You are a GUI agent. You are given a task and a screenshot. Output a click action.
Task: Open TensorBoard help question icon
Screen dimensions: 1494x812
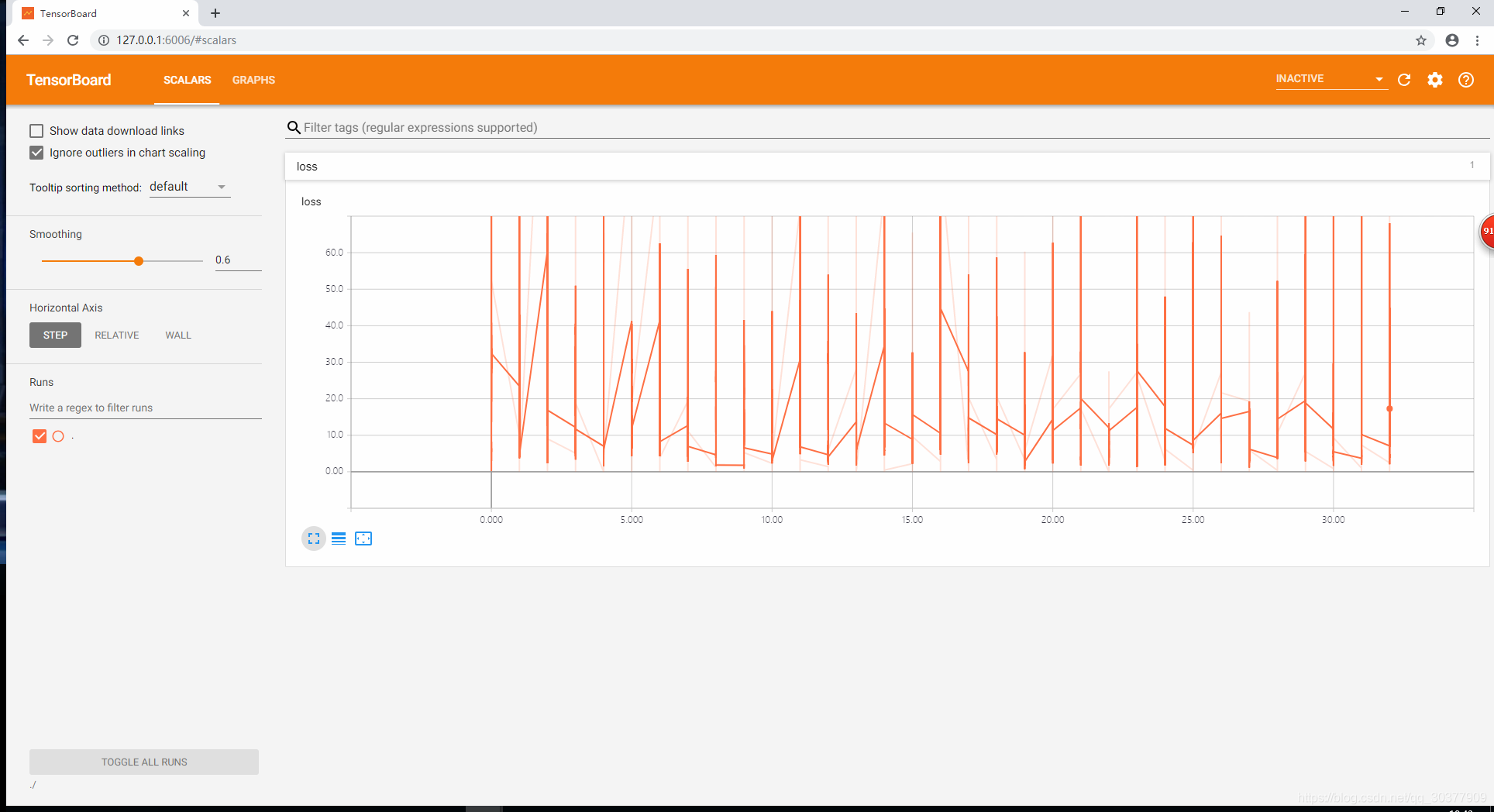coord(1466,80)
